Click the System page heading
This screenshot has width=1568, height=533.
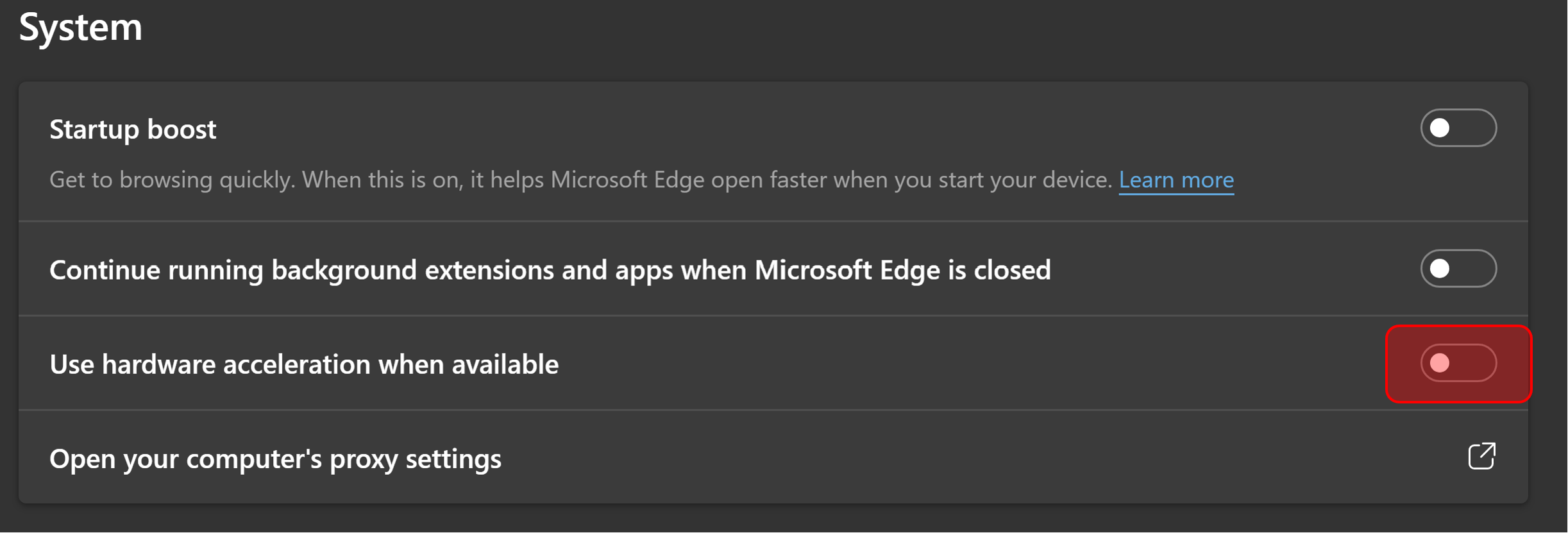click(x=81, y=28)
